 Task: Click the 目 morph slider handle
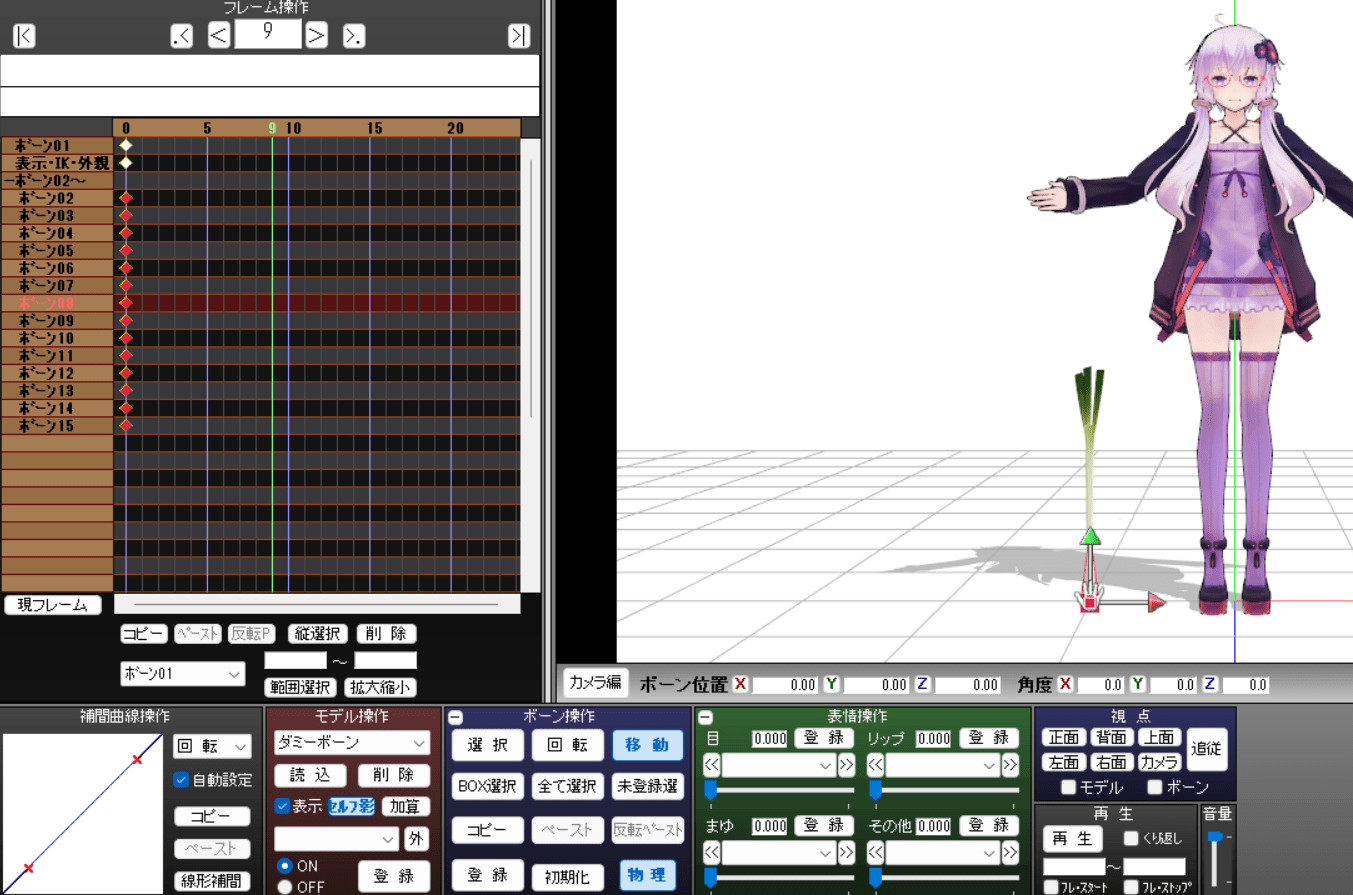[710, 790]
